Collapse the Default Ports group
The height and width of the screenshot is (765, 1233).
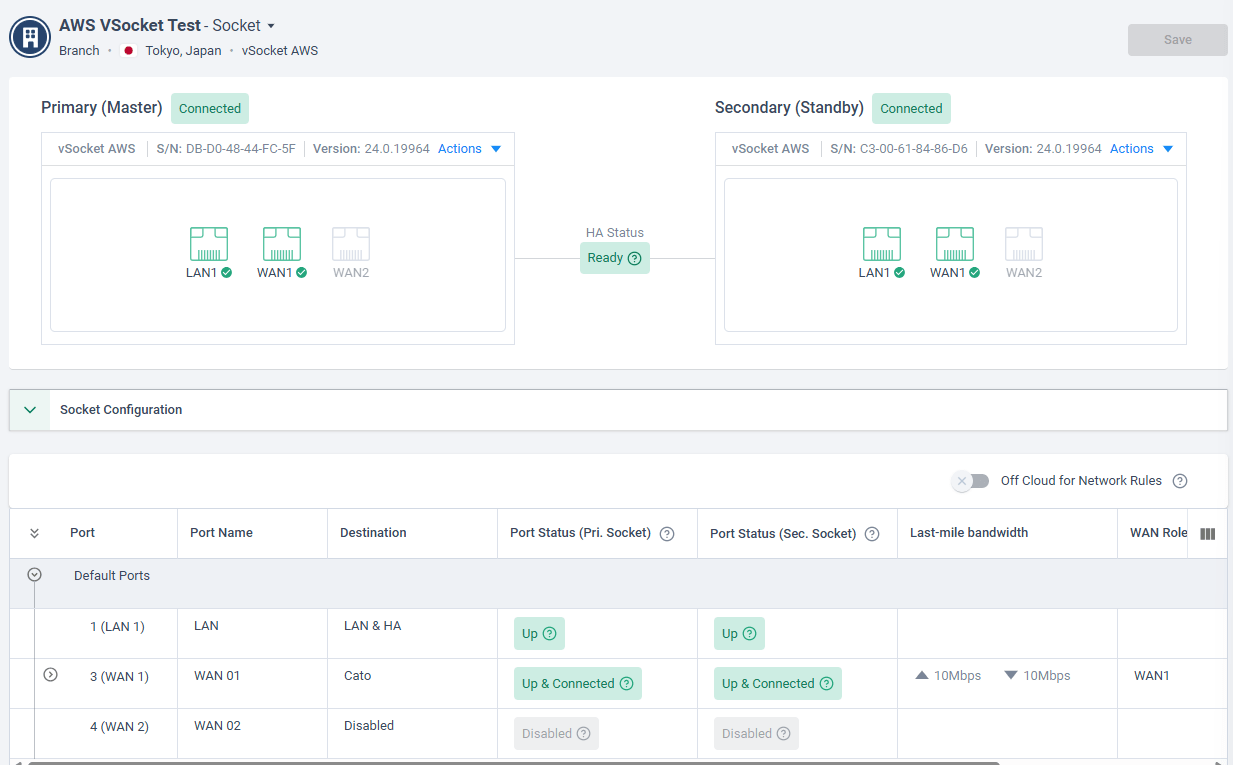(x=35, y=575)
